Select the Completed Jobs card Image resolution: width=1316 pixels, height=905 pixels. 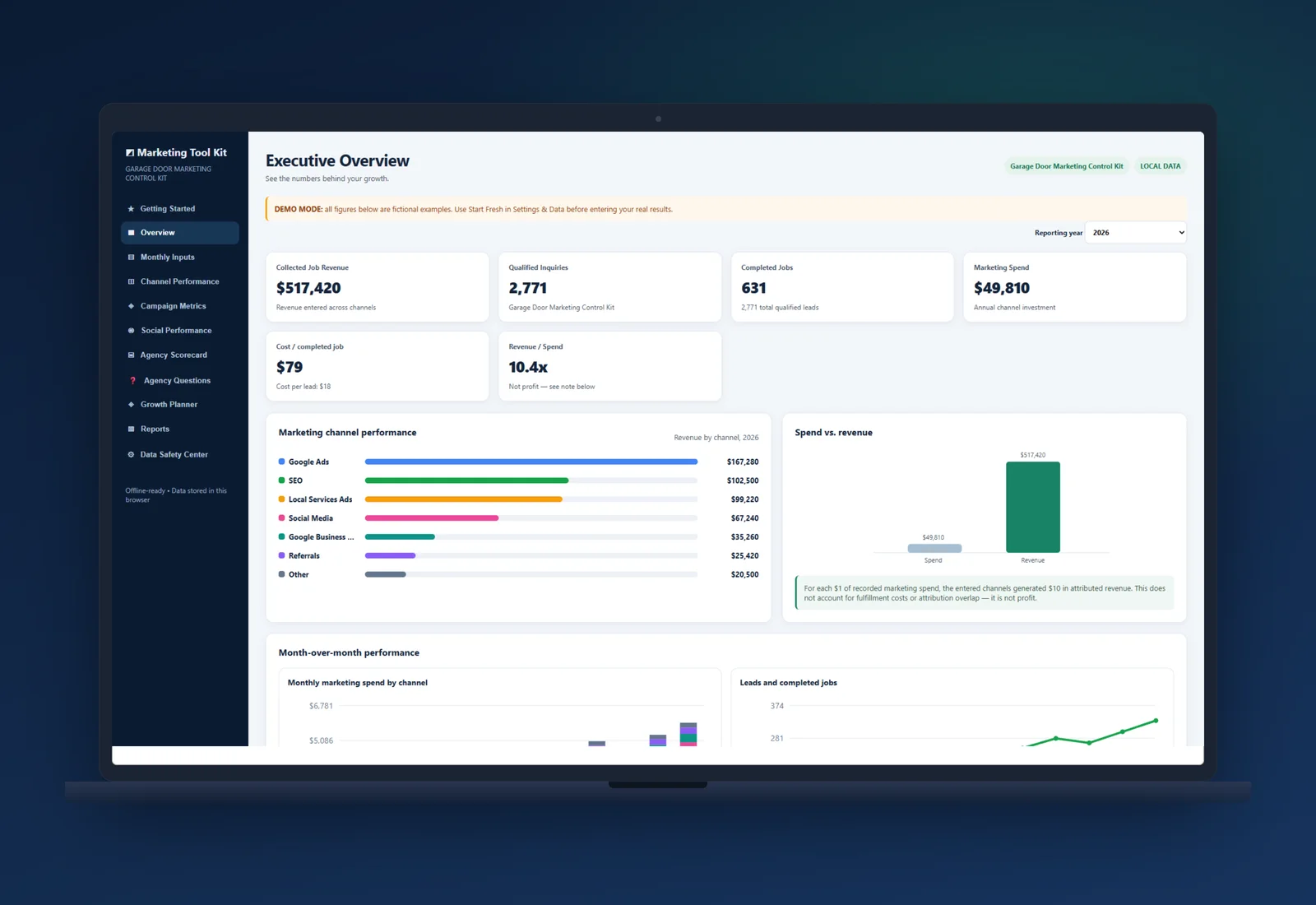pos(842,287)
